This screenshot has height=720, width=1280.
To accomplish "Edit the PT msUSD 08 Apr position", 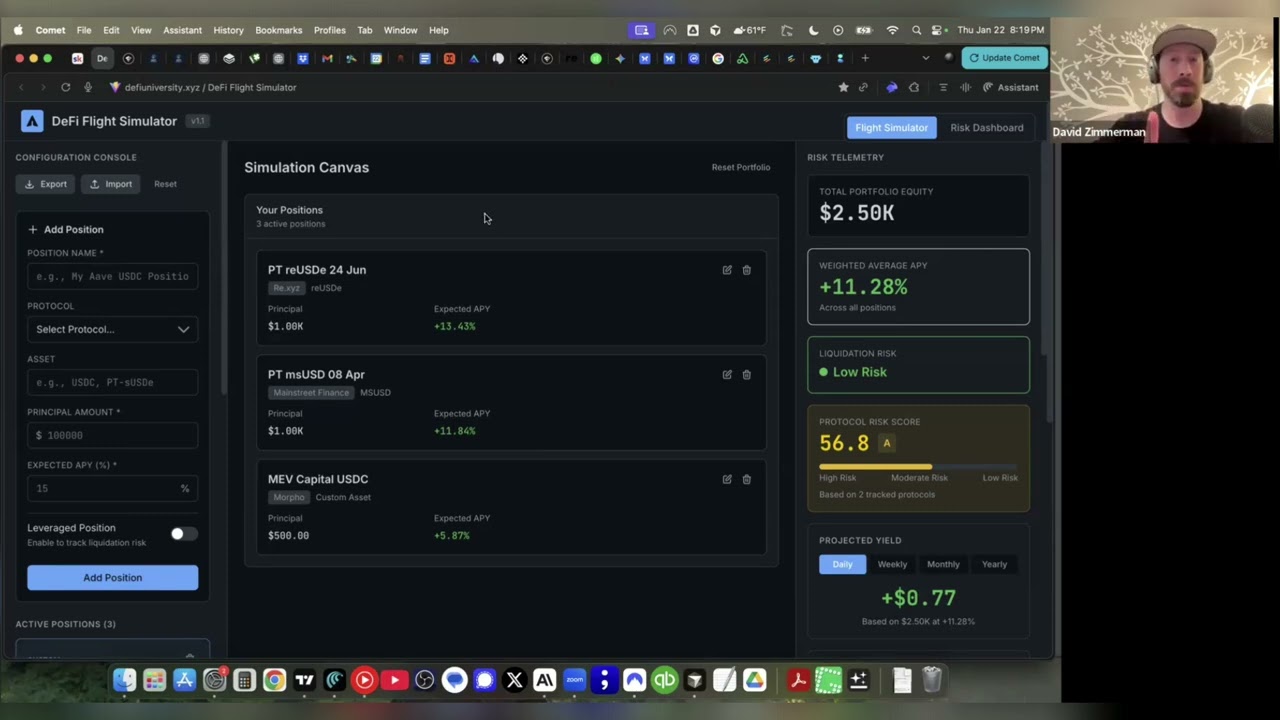I will pos(727,374).
